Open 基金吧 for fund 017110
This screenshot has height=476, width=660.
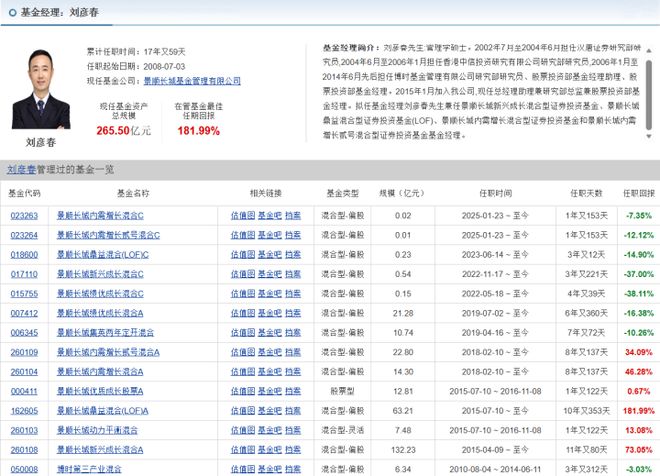pos(270,274)
